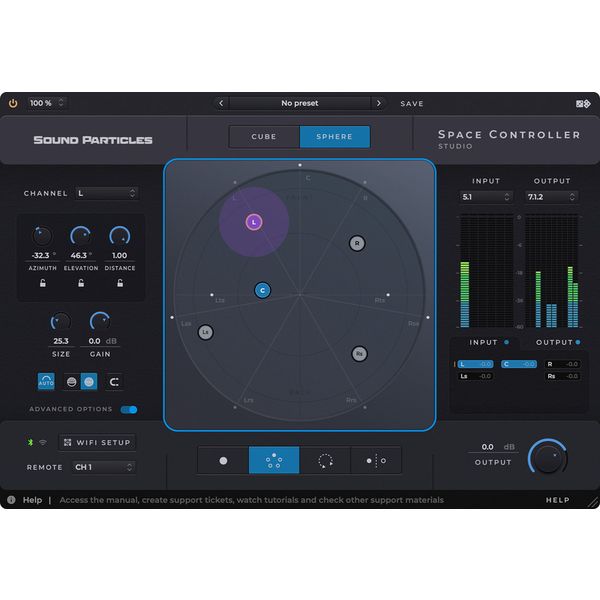Click the Azimuth value -32.3
Image resolution: width=600 pixels, height=600 pixels.
(x=41, y=255)
